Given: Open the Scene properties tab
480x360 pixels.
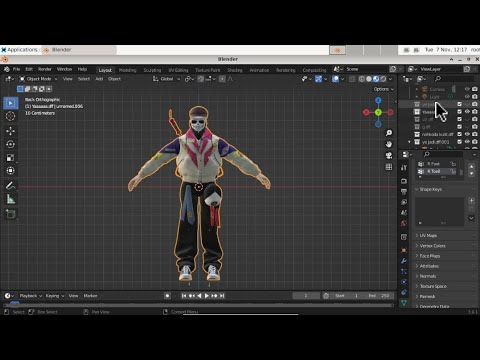Looking at the screenshot, I should [x=404, y=212].
